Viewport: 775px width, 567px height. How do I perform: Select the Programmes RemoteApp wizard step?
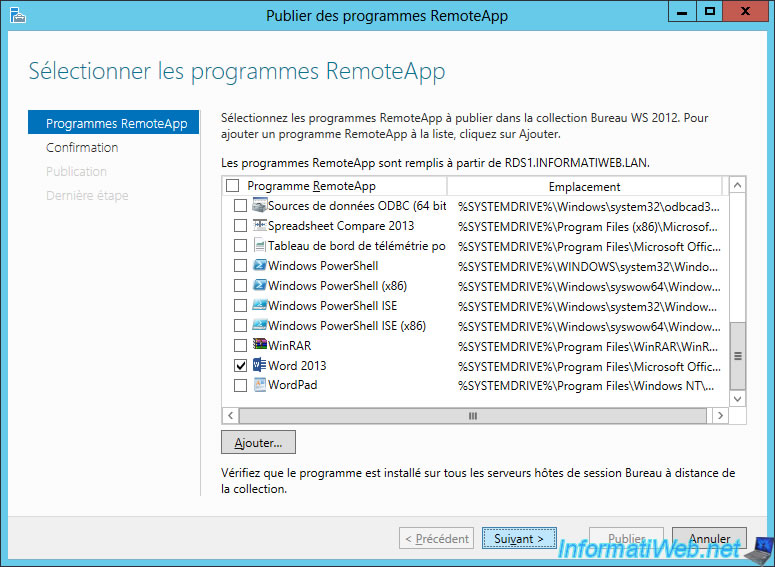click(116, 124)
